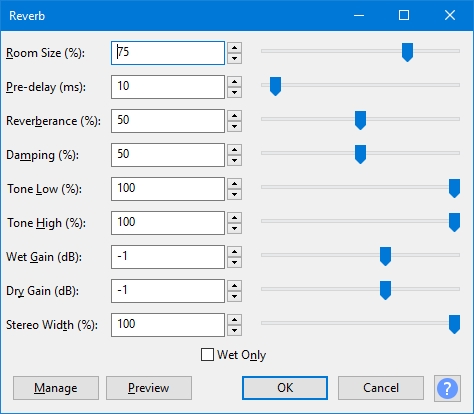Increase Reverberance with up arrow
Image resolution: width=474 pixels, height=414 pixels.
coord(235,116)
